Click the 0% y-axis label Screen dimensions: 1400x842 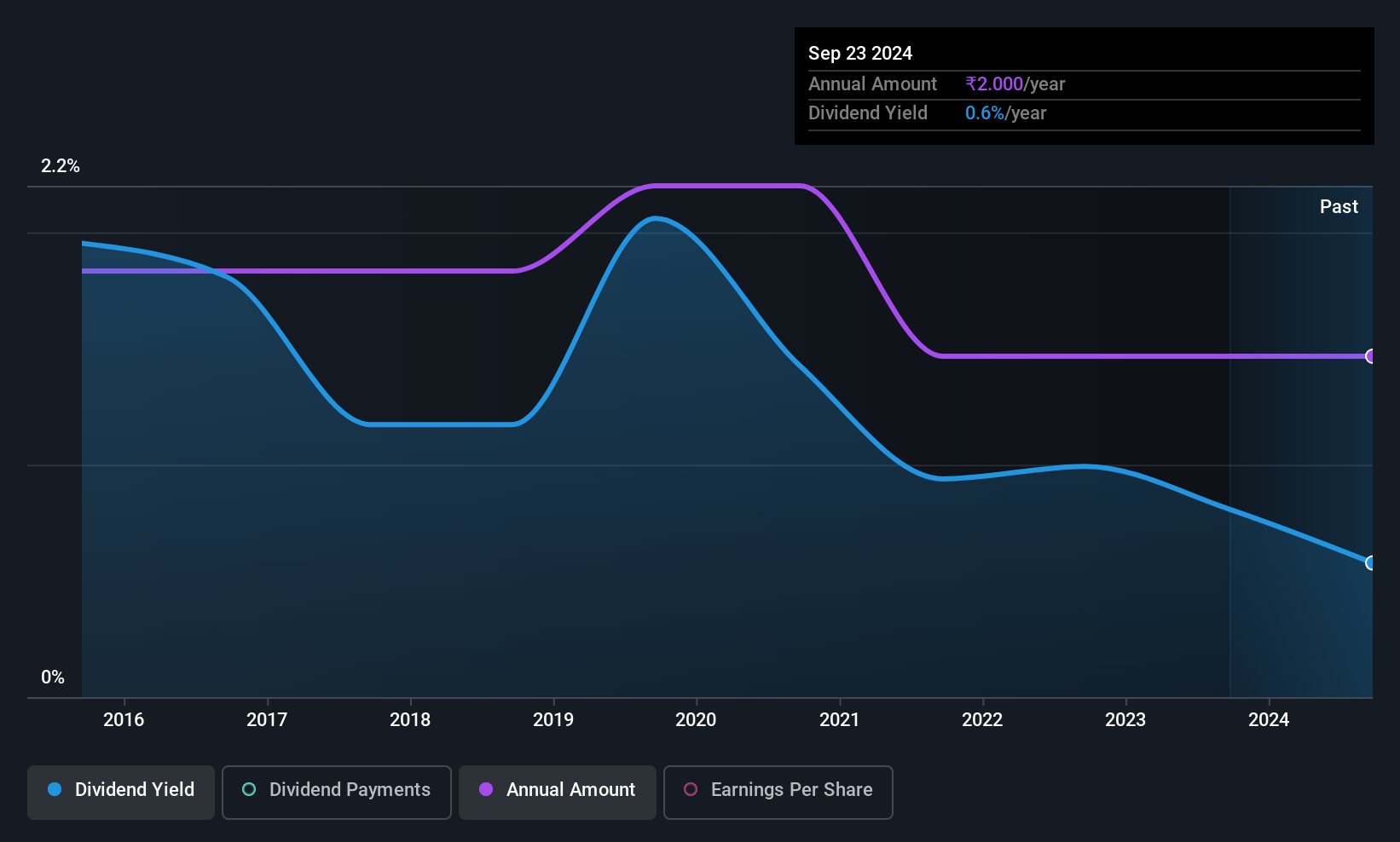53,678
